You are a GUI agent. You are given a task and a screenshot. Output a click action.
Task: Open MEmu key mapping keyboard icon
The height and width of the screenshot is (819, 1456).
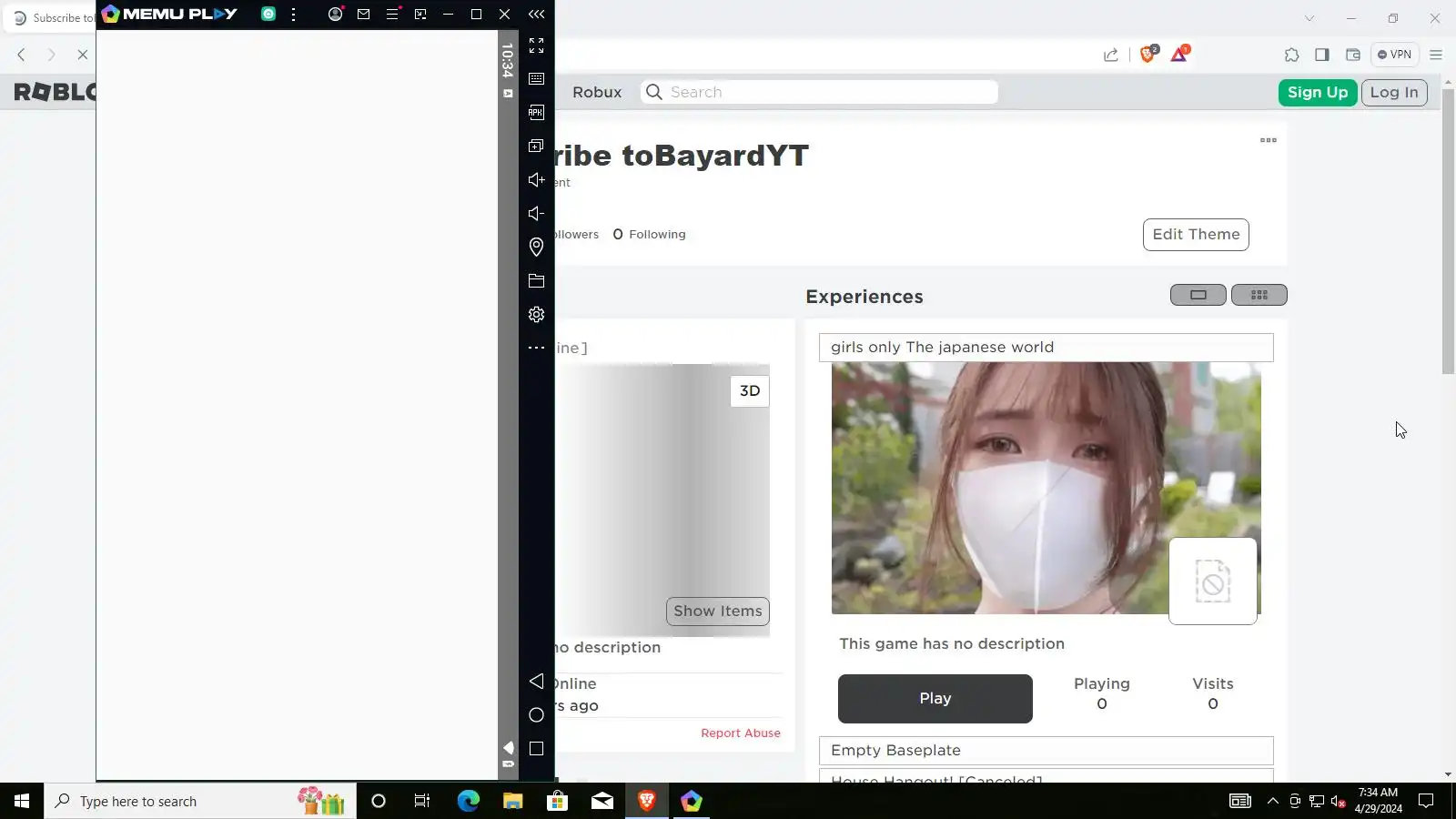coord(536,79)
